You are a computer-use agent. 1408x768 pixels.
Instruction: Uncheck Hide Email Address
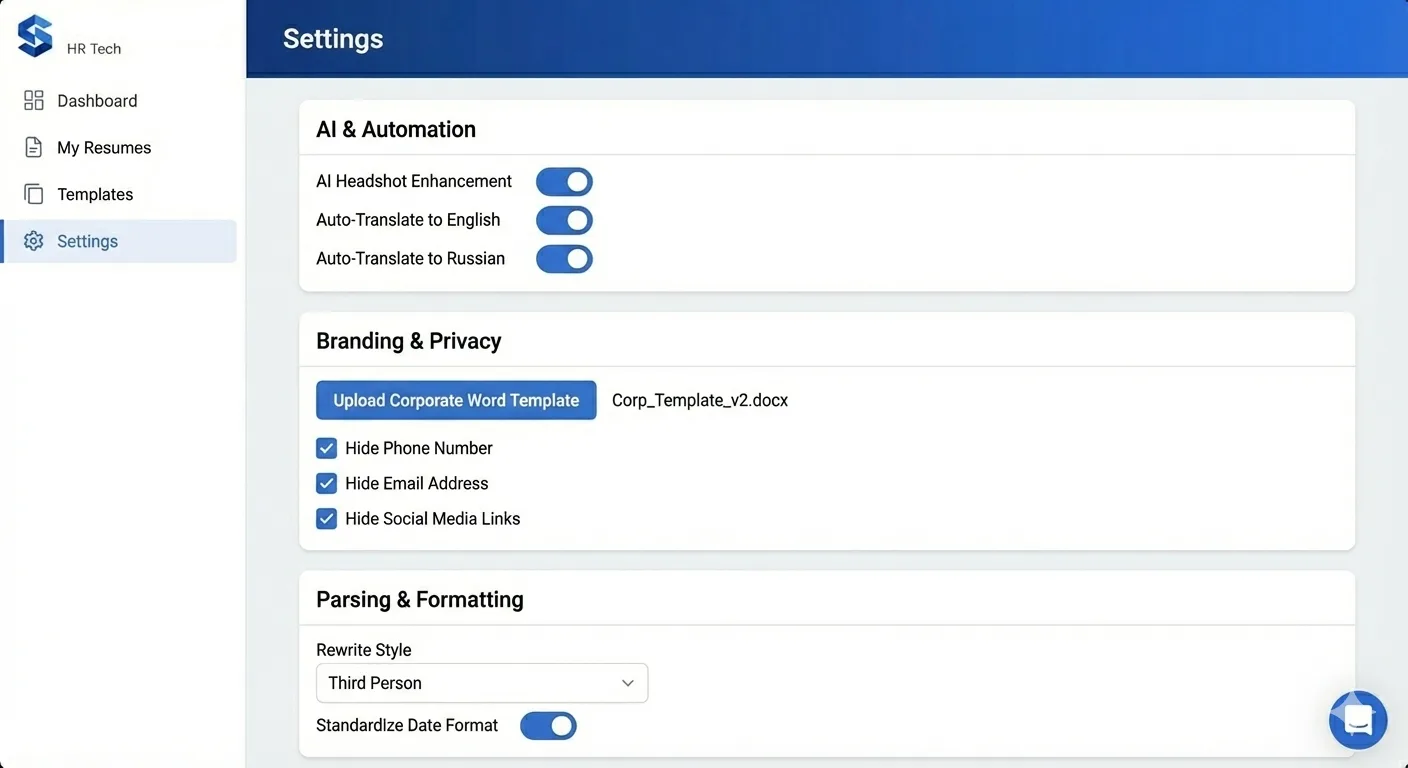tap(326, 483)
